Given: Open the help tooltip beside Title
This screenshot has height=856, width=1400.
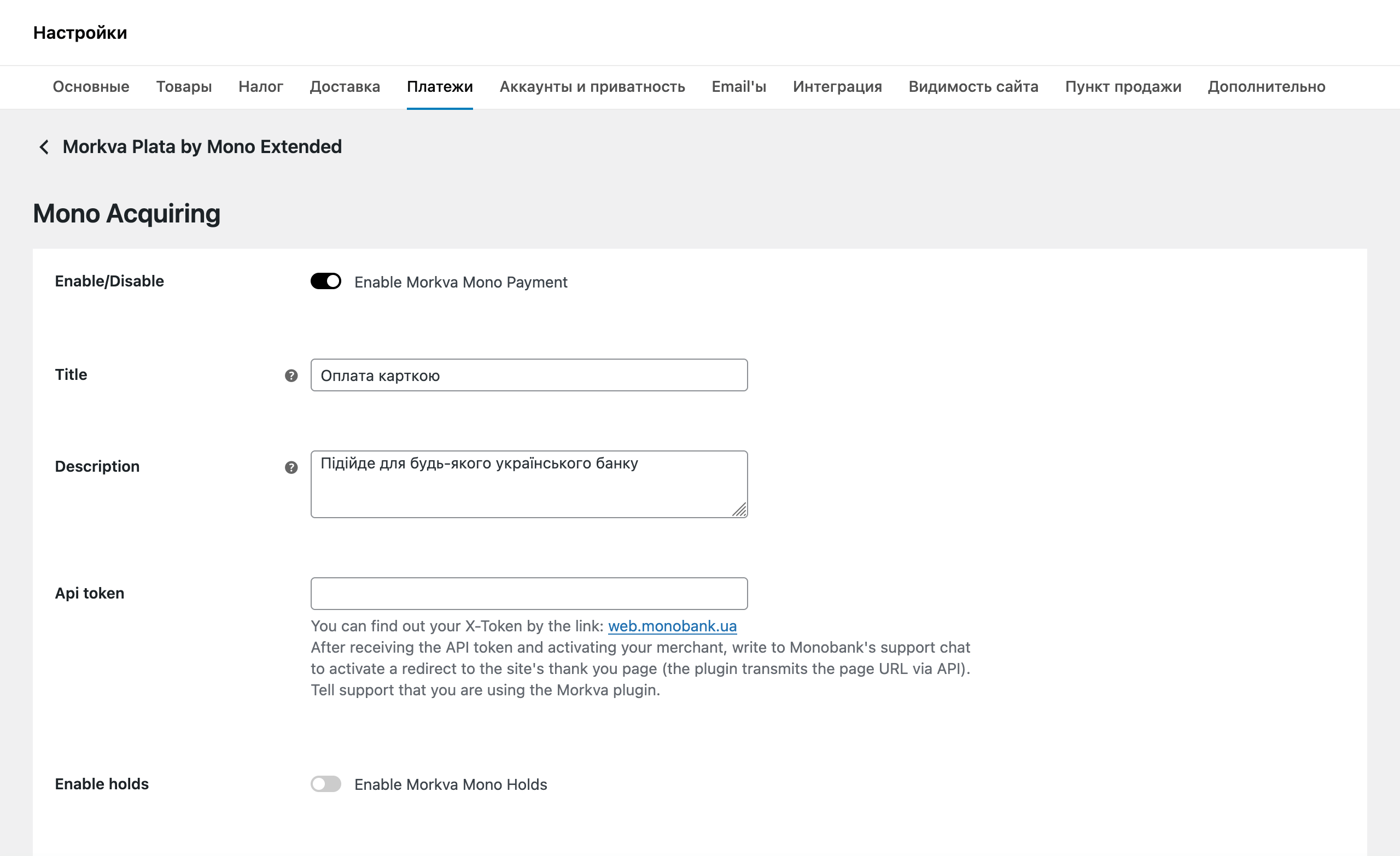Looking at the screenshot, I should pos(291,375).
